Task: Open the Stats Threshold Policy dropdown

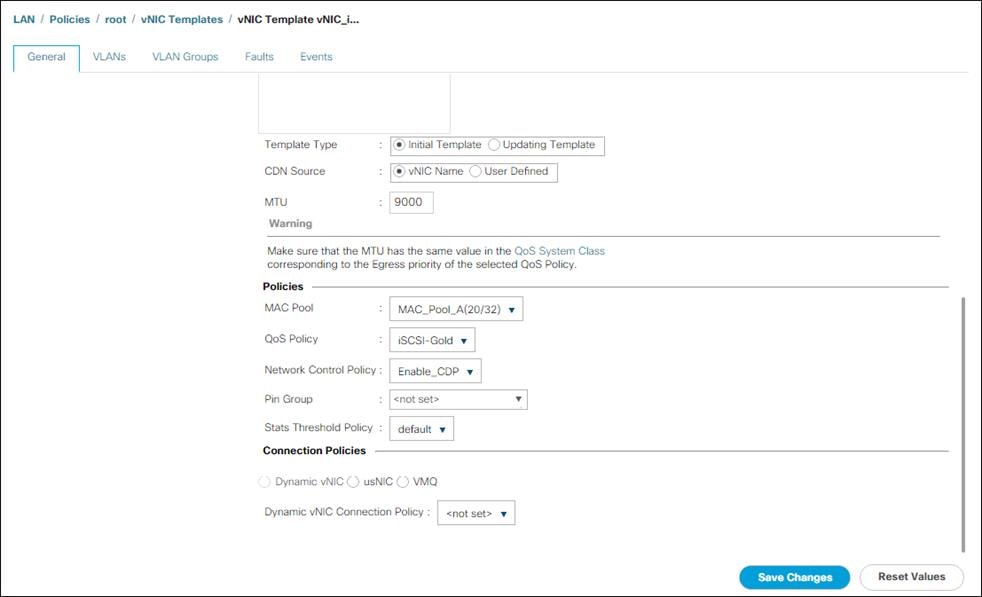Action: 421,429
